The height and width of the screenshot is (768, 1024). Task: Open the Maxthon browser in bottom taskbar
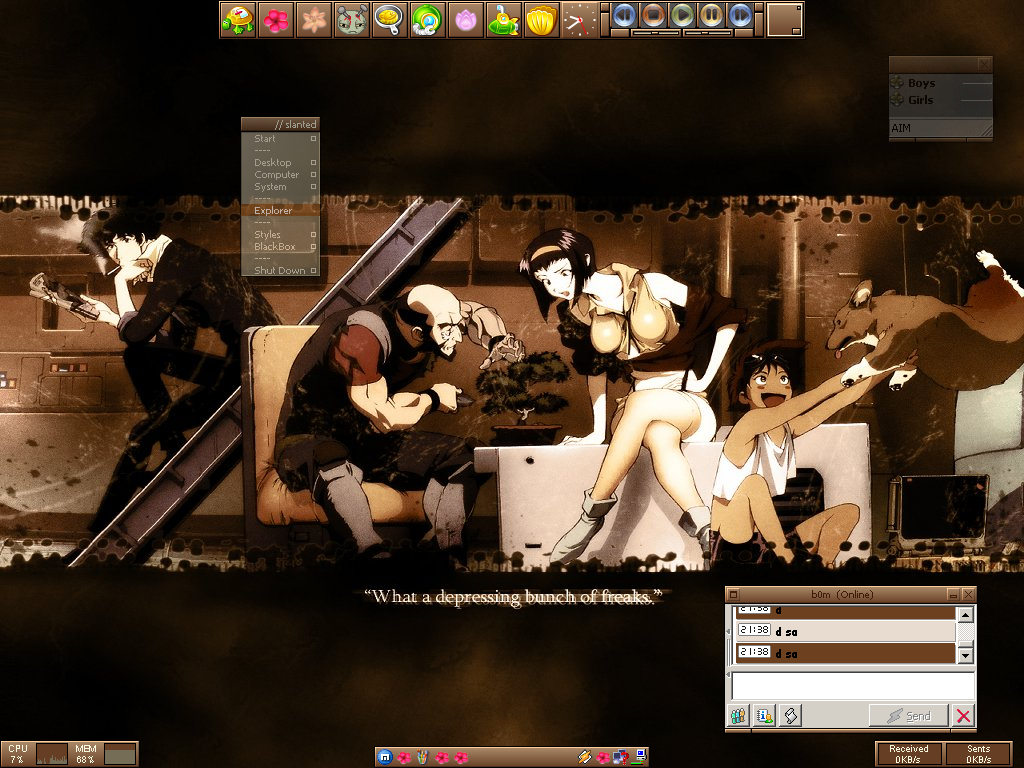pos(386,757)
